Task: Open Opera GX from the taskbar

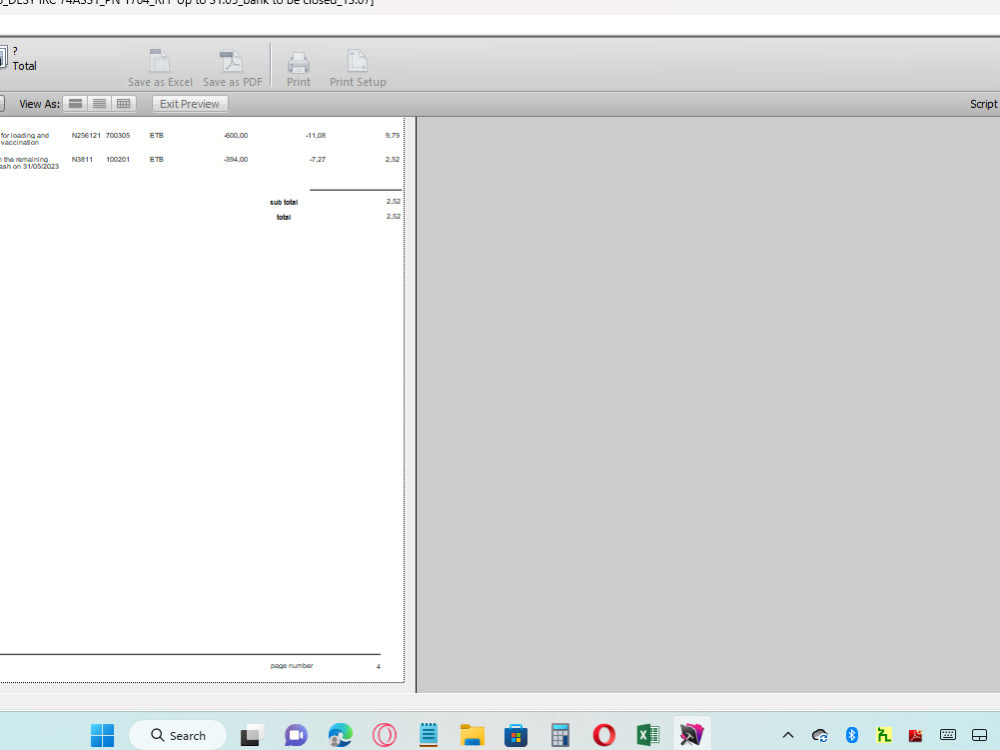Action: (x=385, y=735)
